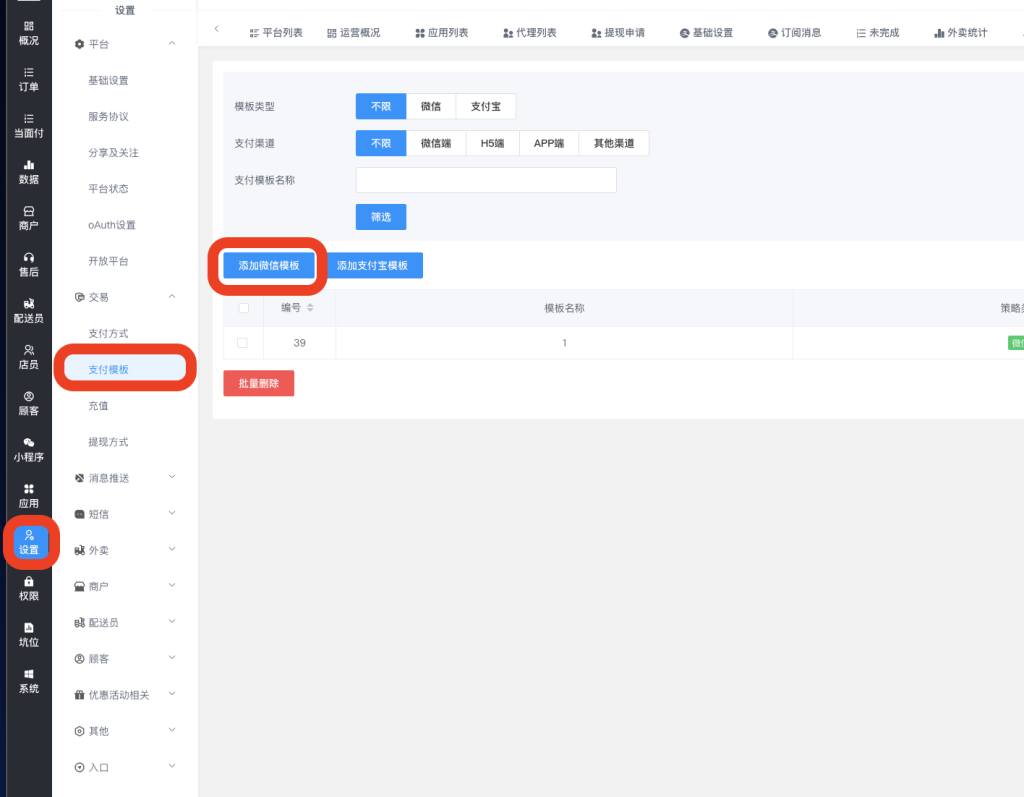The height and width of the screenshot is (797, 1024).
Task: Open the 配送员 delivery truck icon
Action: [x=29, y=304]
